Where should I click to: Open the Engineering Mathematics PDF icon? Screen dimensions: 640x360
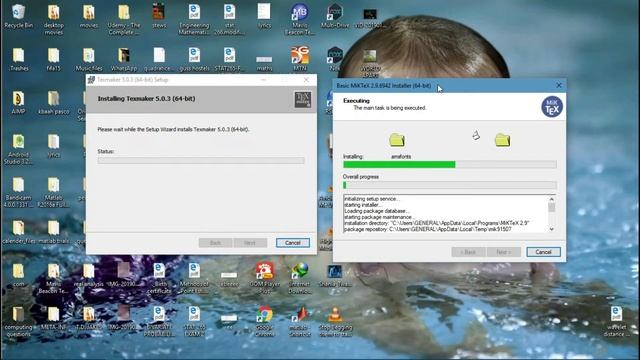tap(194, 19)
